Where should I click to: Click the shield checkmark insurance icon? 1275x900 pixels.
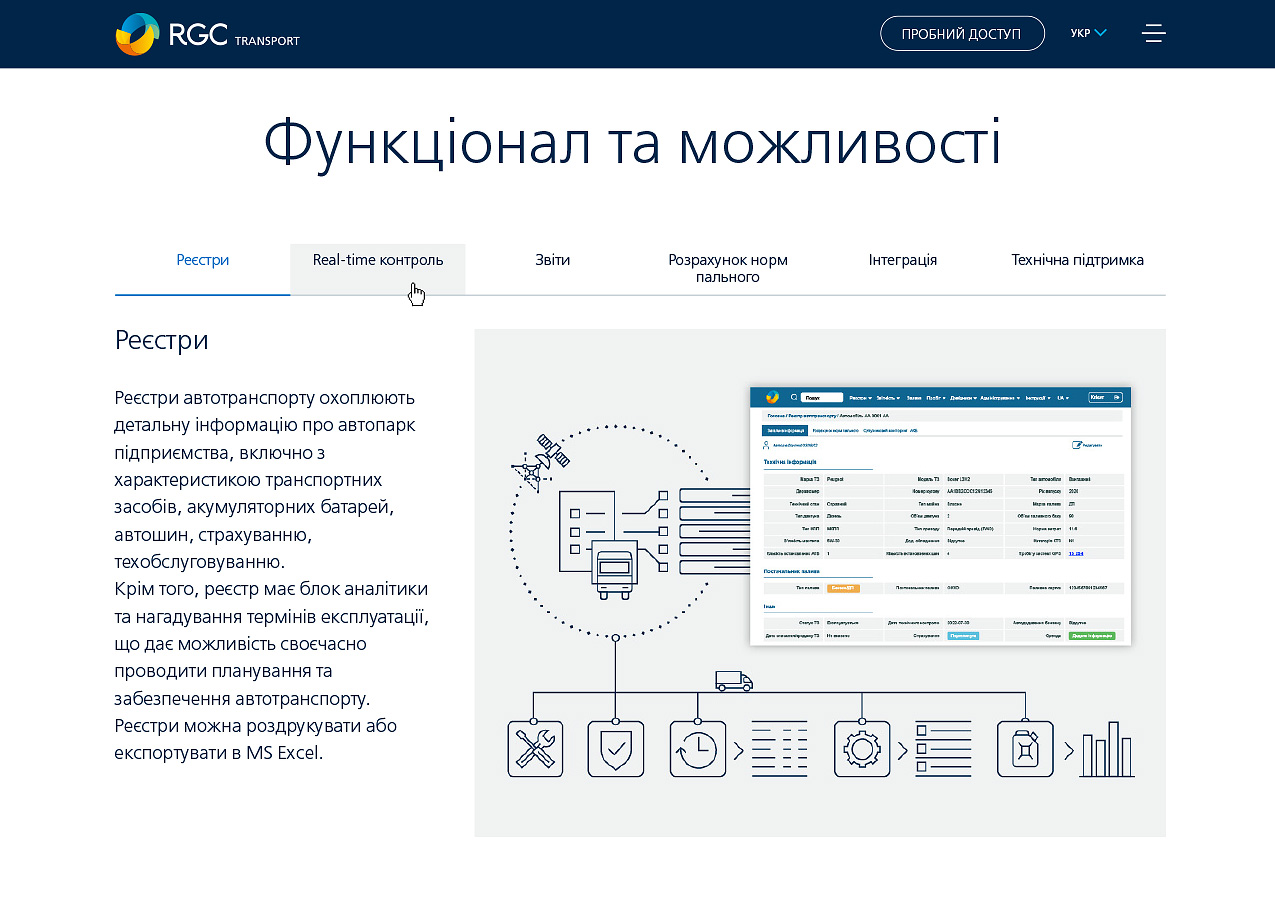pos(616,748)
